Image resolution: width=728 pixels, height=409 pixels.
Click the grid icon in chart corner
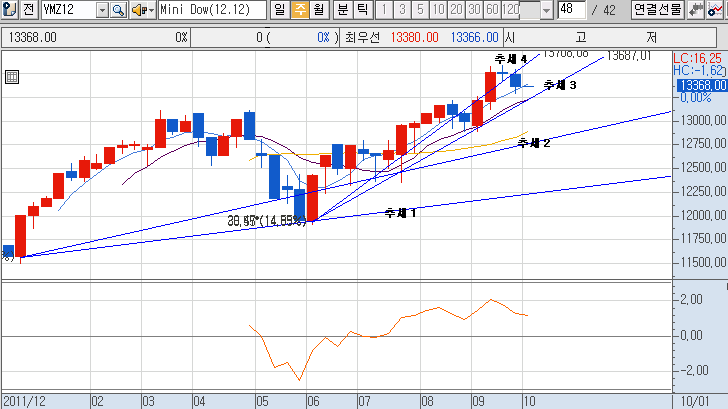(x=12, y=77)
